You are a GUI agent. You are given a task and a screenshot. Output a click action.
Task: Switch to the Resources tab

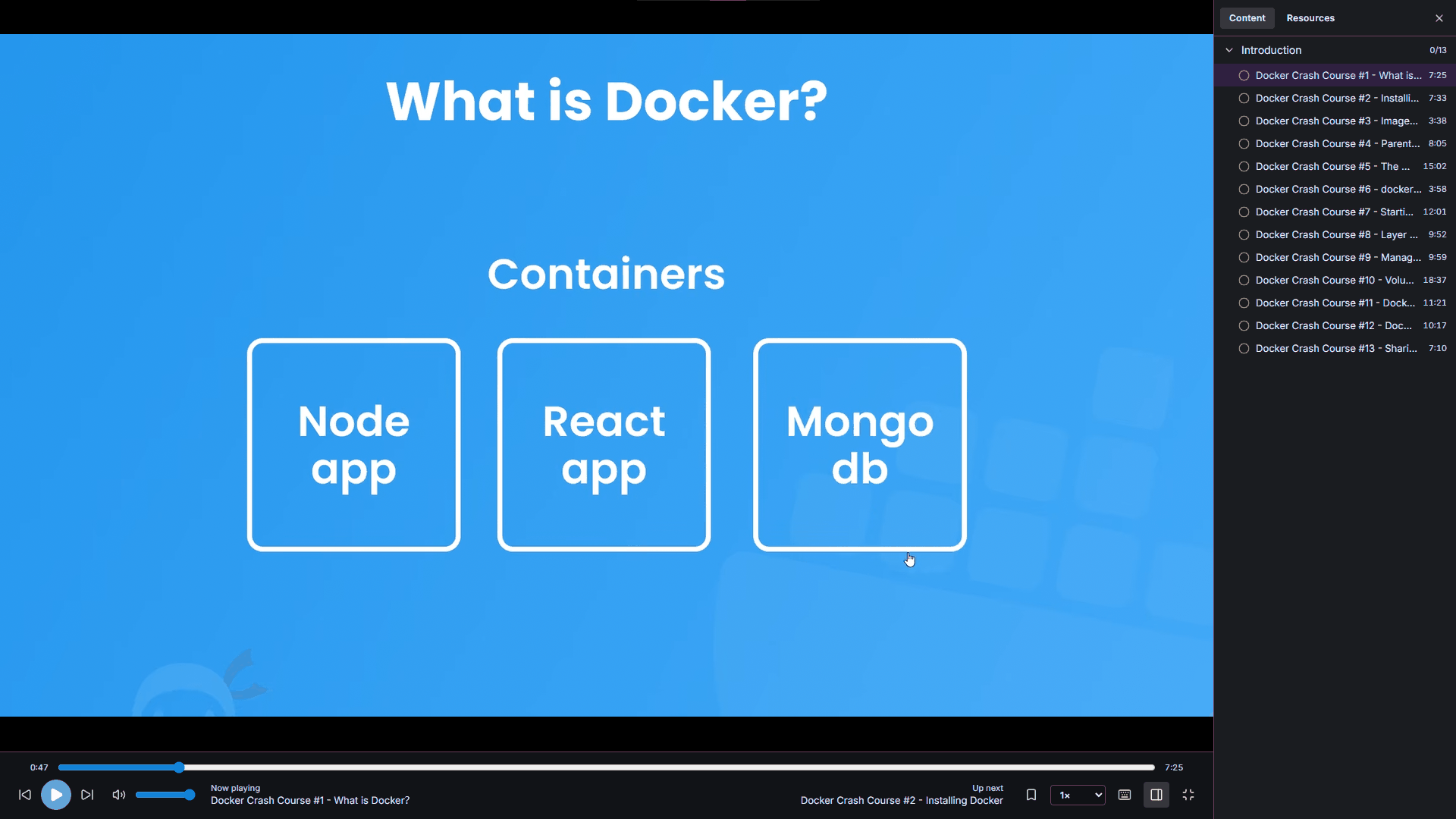(x=1310, y=18)
